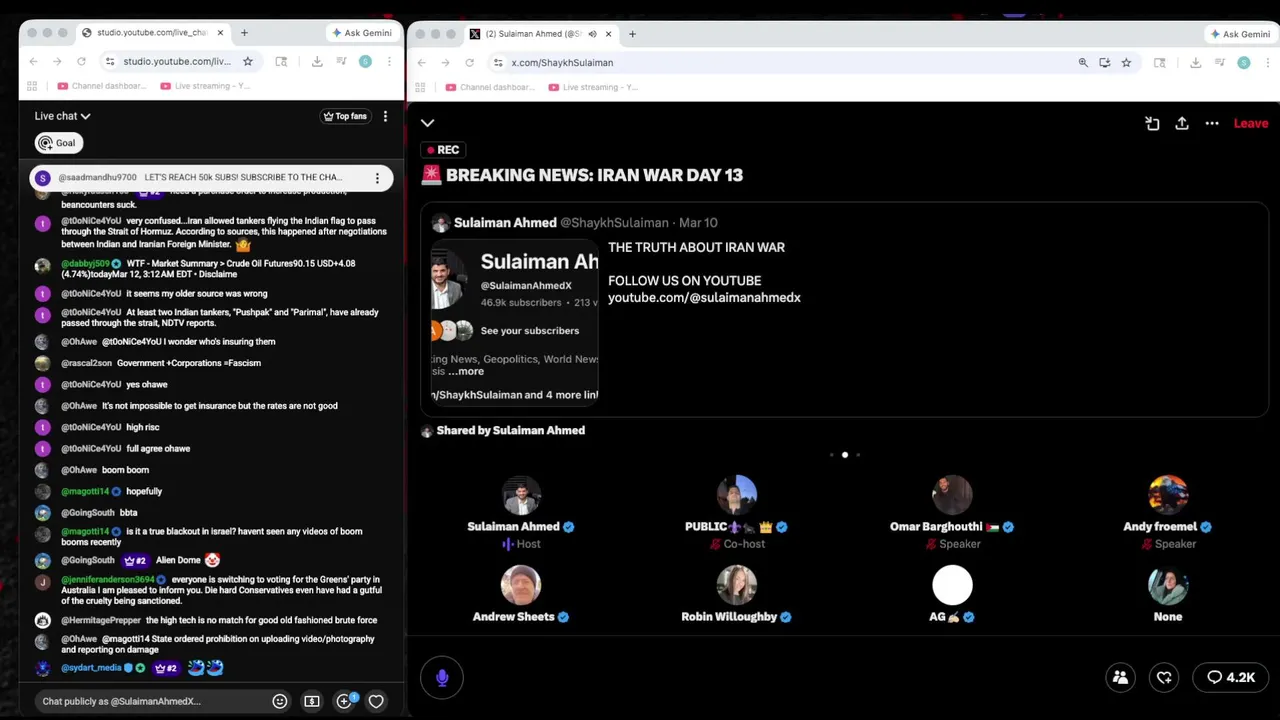This screenshot has width=1280, height=720.
Task: Open Andrew Sheets listener avatar
Action: [x=521, y=585]
